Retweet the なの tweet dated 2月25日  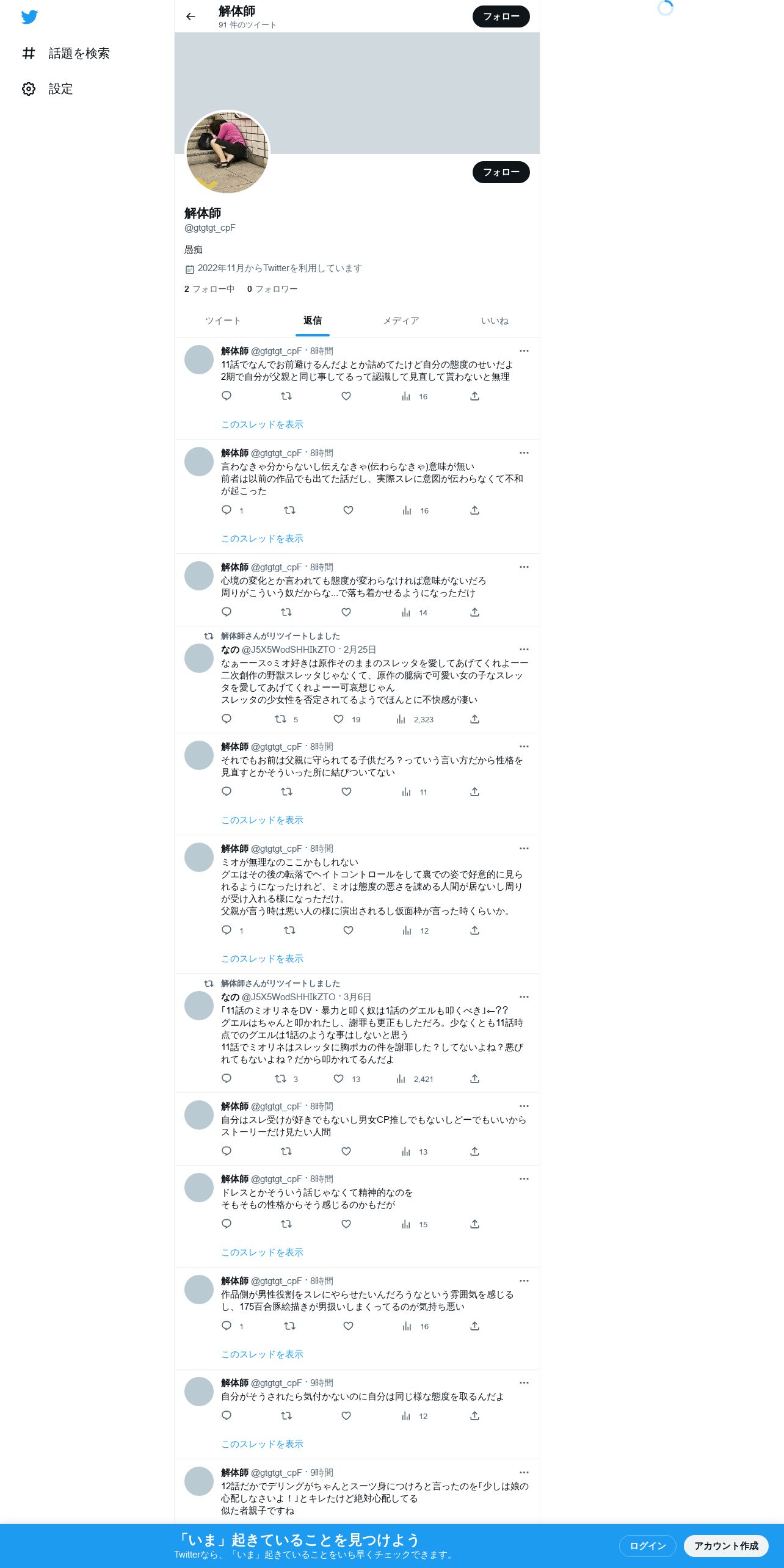point(280,719)
